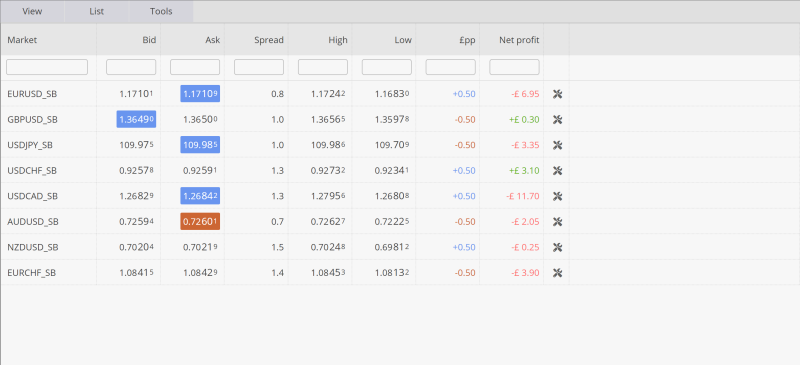The width and height of the screenshot is (800, 365).
Task: Open the Tools menu
Action: (161, 11)
